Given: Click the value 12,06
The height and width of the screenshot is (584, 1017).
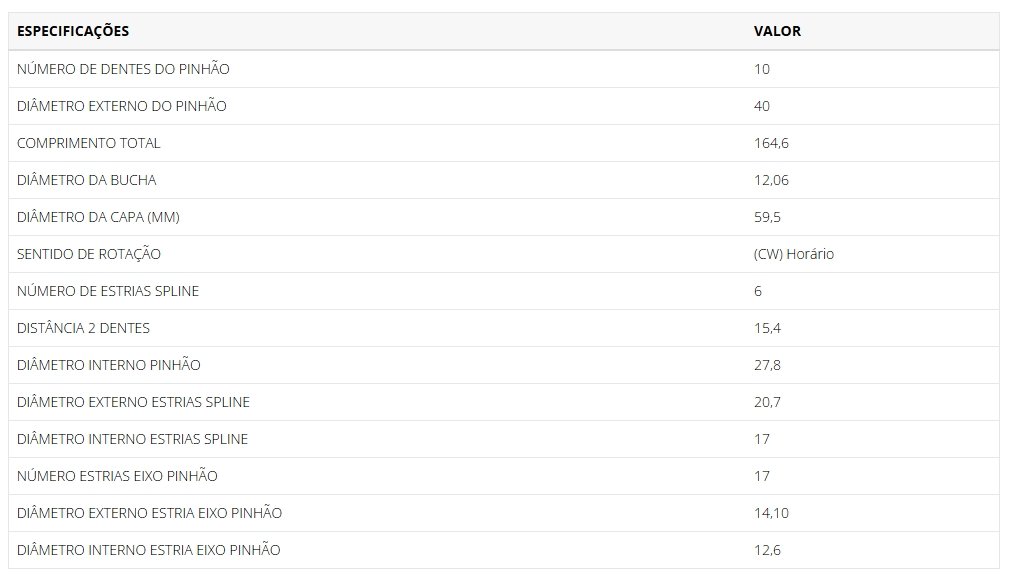Looking at the screenshot, I should 771,180.
